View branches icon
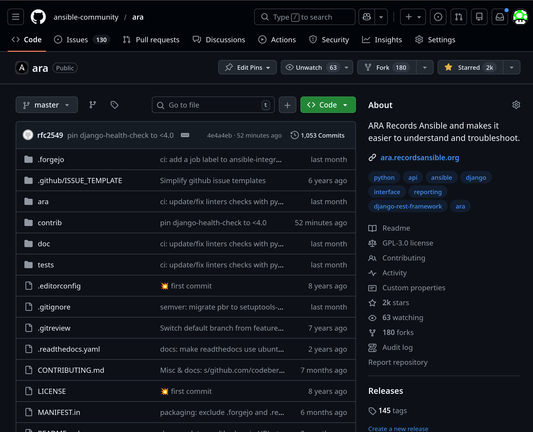This screenshot has height=432, width=533. (x=92, y=105)
